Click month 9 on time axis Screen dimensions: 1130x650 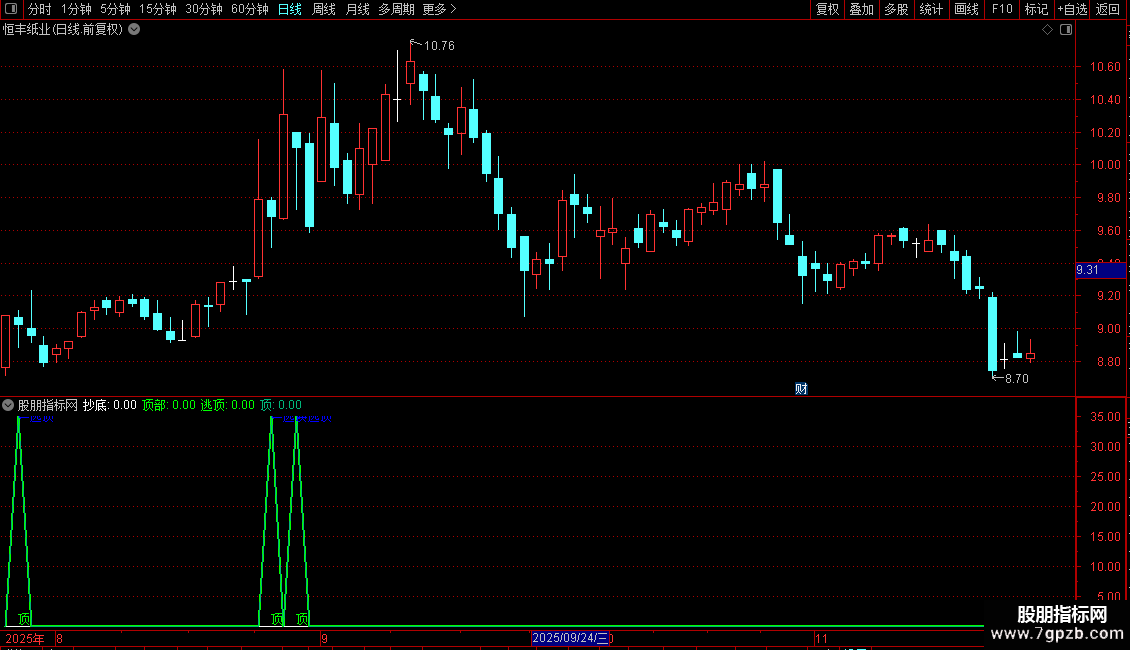324,638
